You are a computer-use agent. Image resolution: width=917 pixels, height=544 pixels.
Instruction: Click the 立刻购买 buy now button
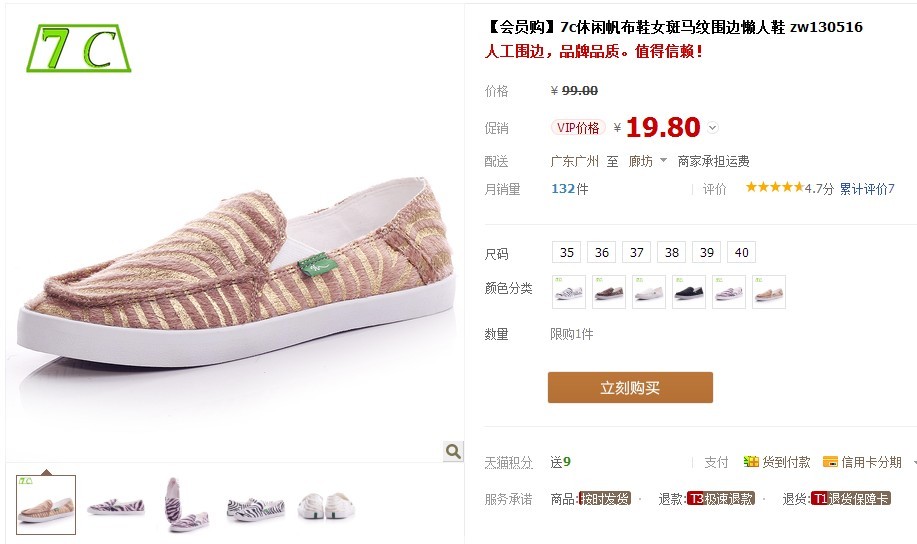coord(630,387)
